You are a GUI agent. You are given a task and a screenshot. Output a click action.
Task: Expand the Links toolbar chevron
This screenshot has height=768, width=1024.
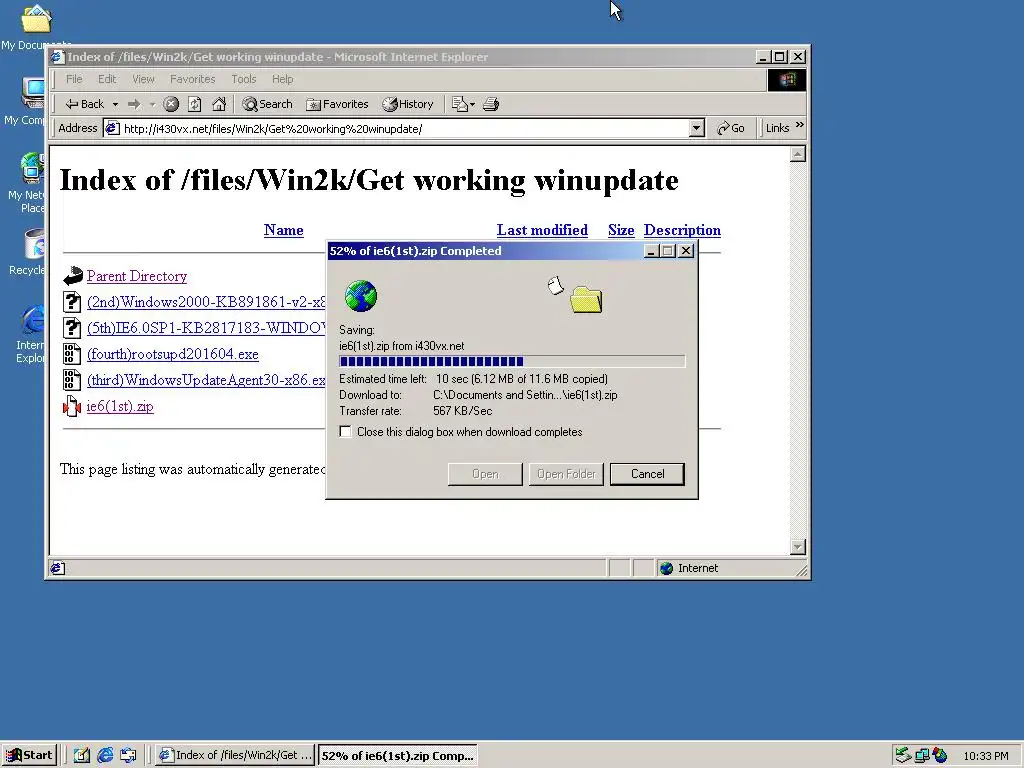coord(800,125)
